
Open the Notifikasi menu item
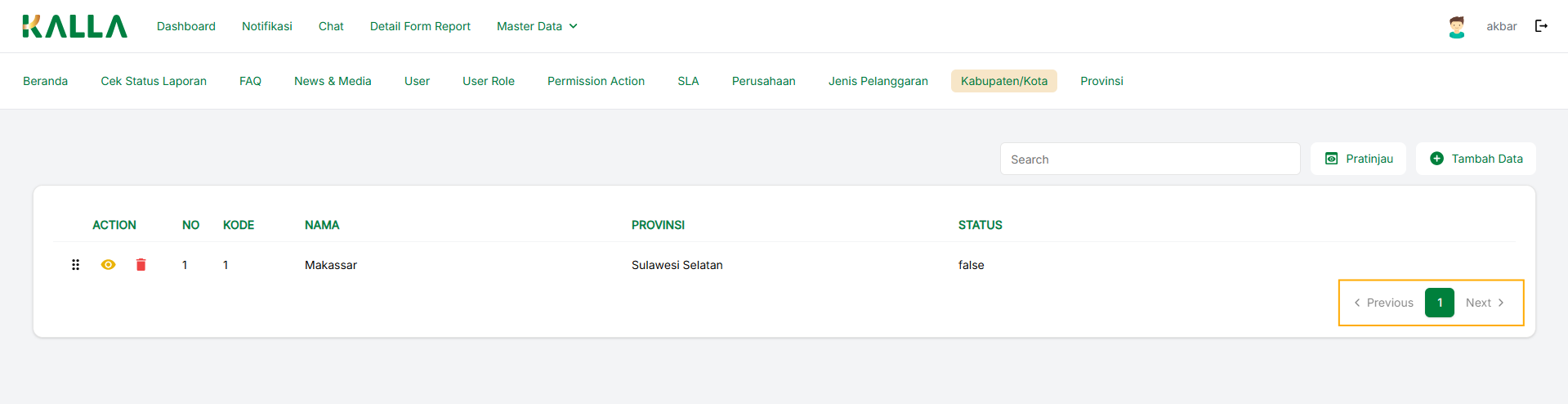click(x=267, y=26)
